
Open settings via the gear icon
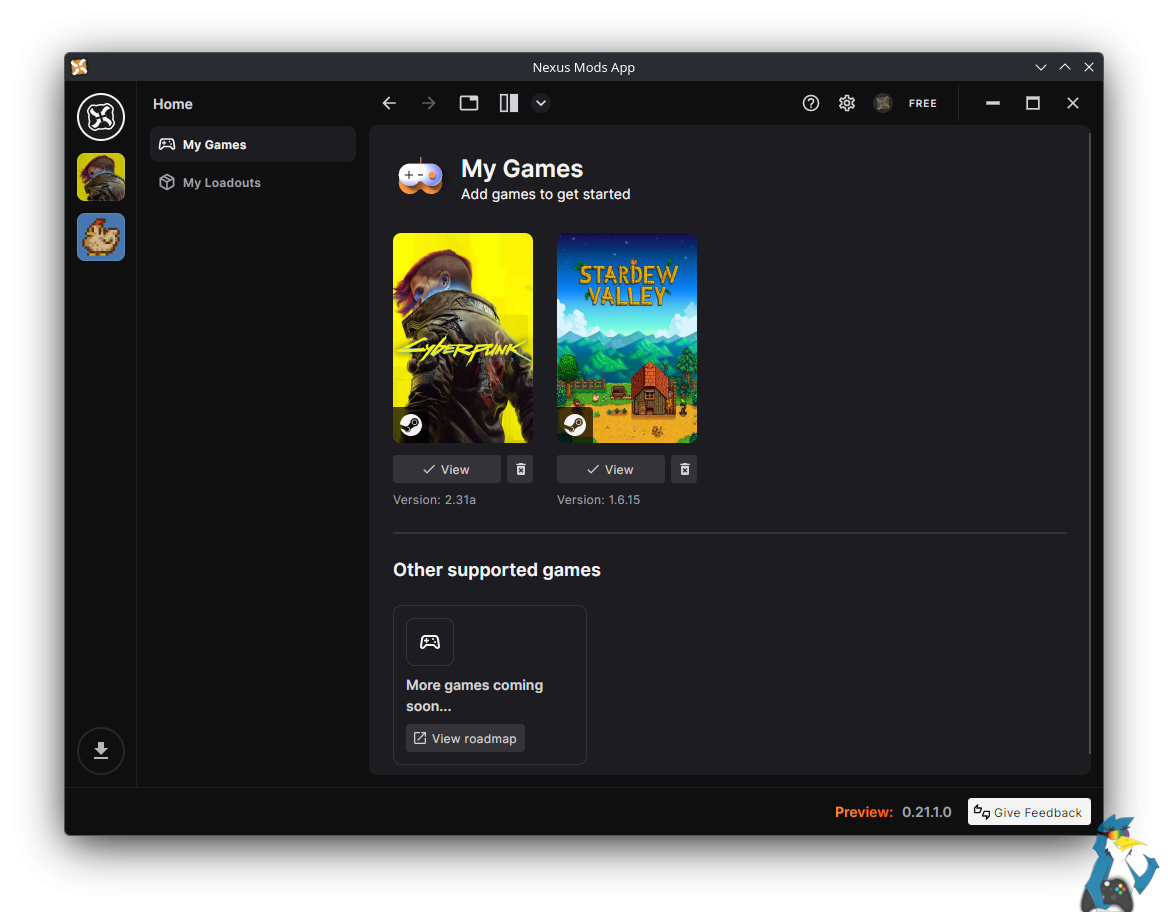847,103
